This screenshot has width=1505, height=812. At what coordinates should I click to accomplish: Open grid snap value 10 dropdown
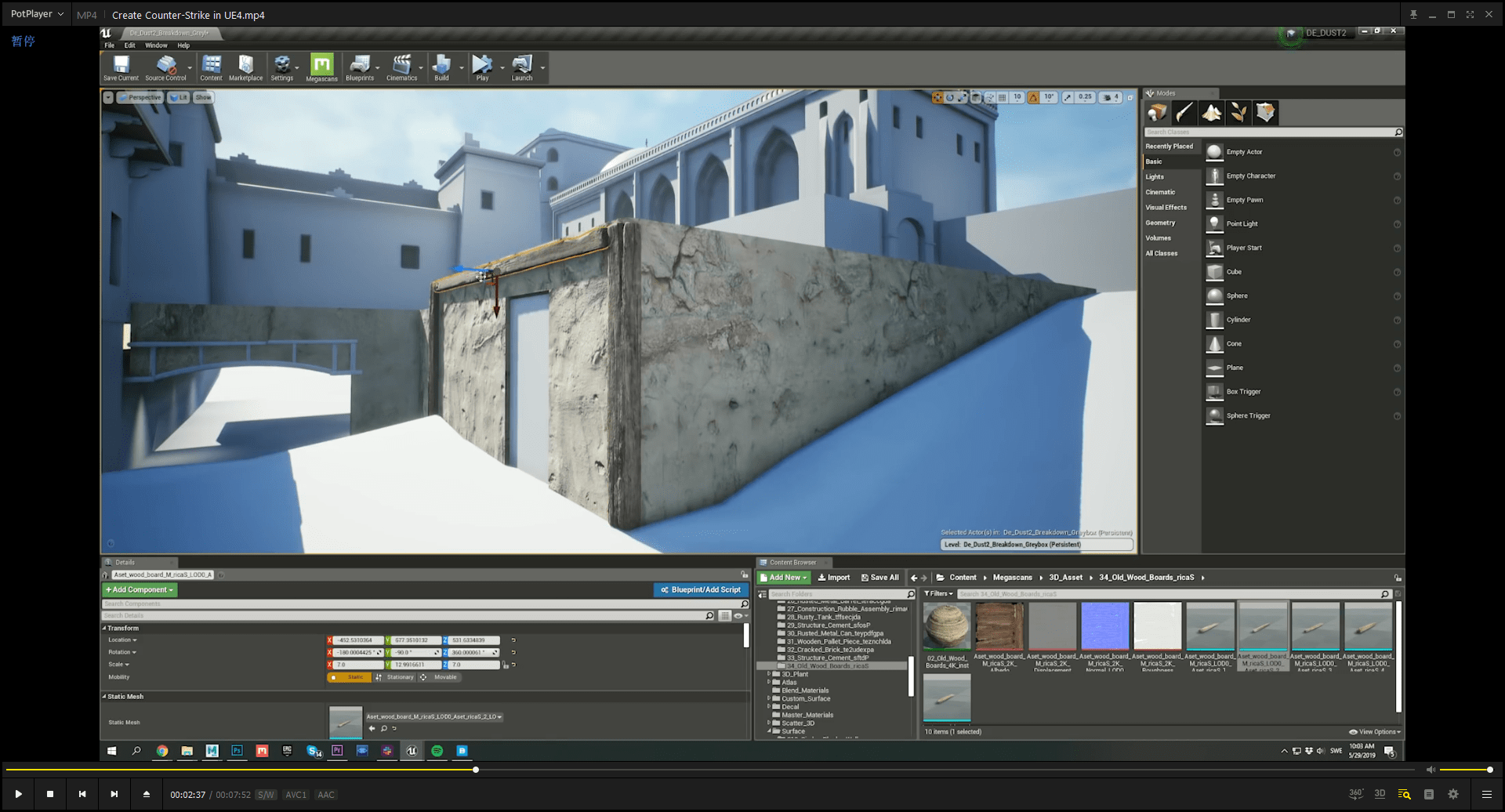(1017, 98)
